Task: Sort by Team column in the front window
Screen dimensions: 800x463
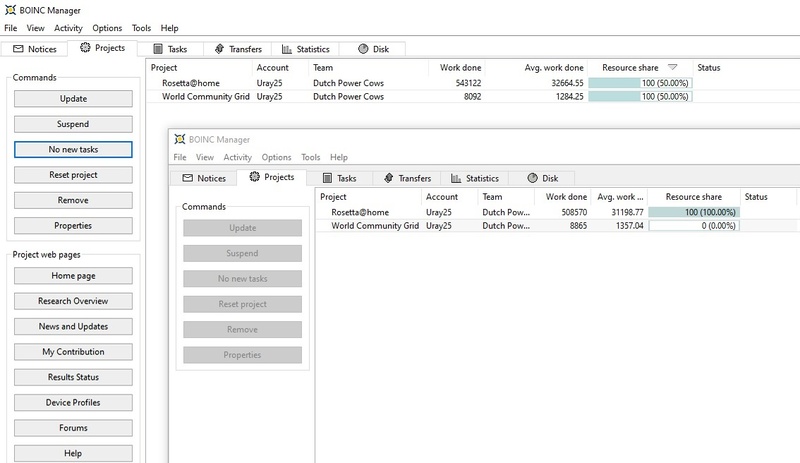Action: pos(506,197)
